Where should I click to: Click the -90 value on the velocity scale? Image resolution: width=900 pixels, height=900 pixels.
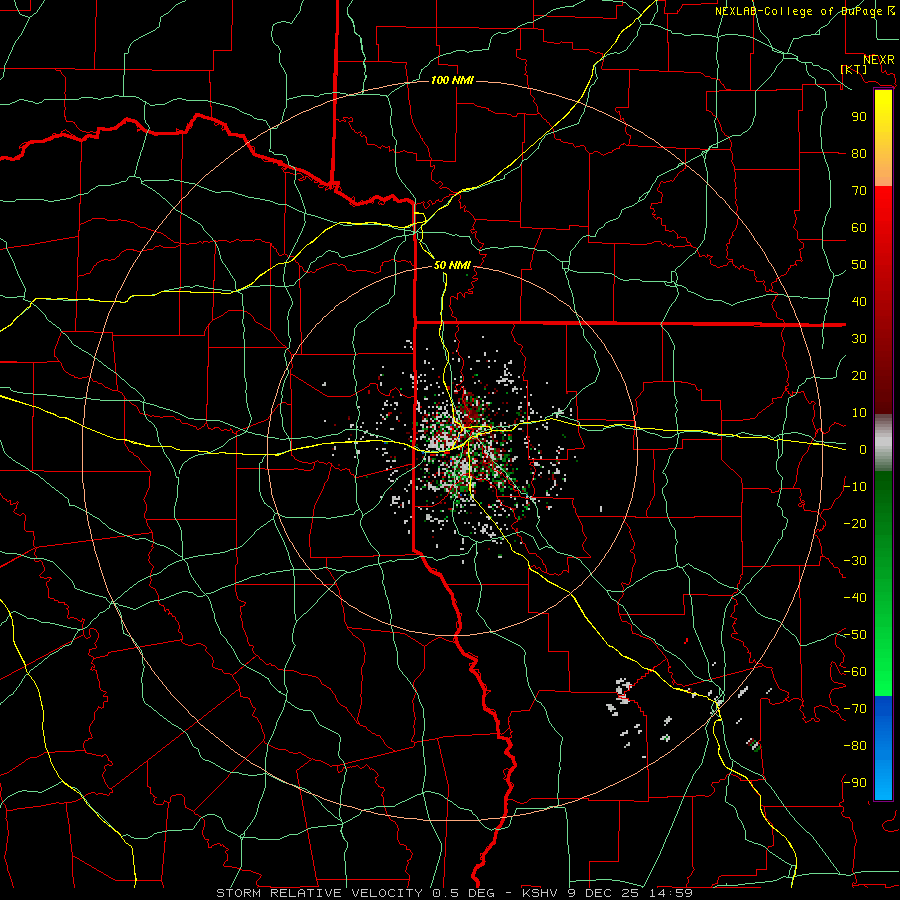(x=855, y=783)
